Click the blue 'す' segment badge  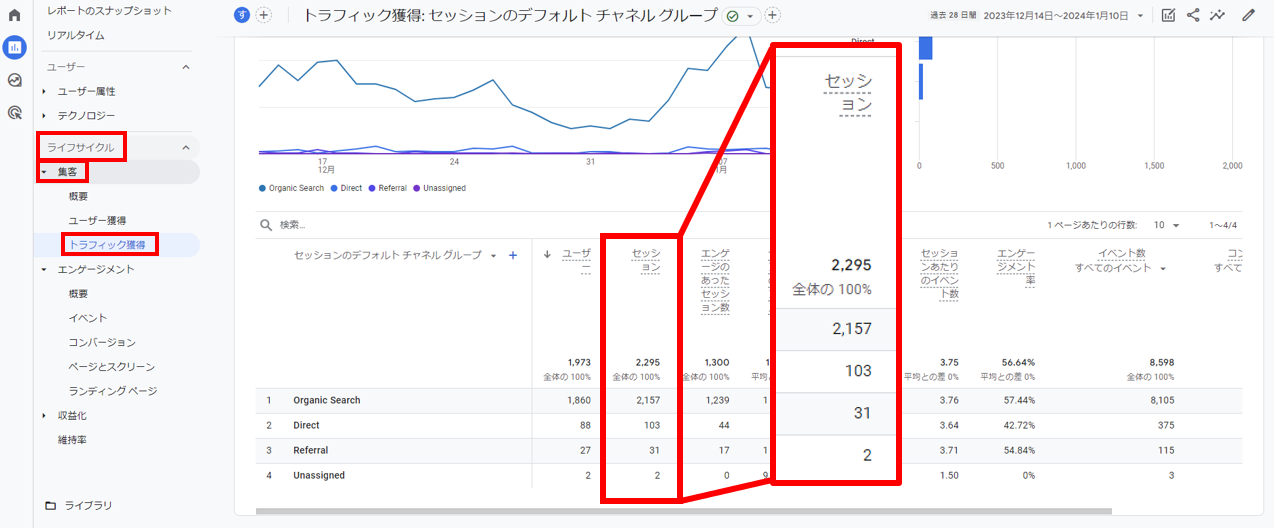tap(242, 15)
